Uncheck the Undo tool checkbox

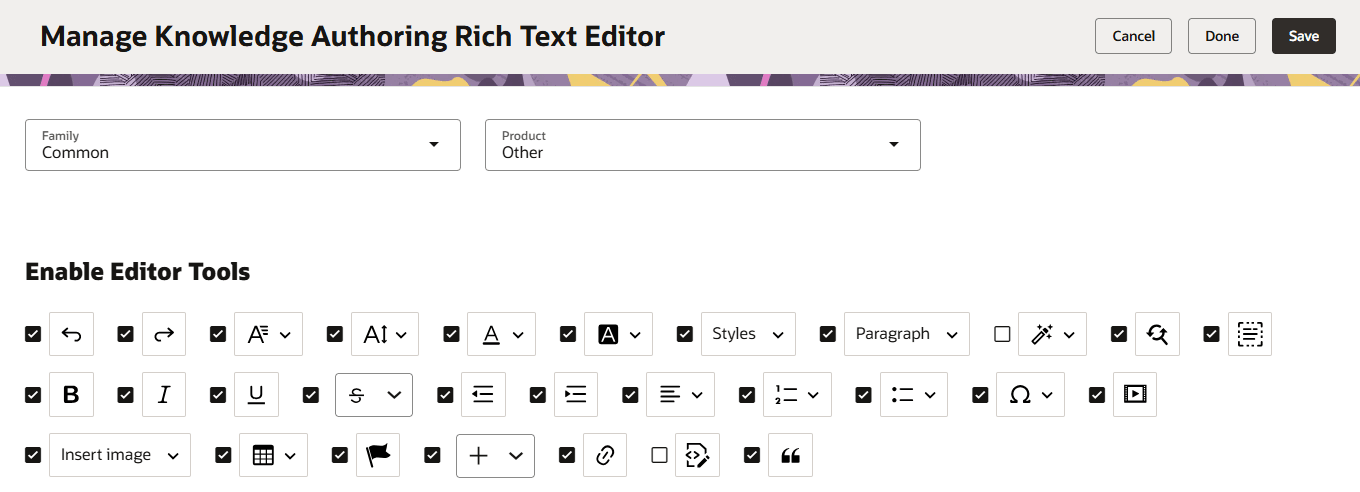coord(33,334)
